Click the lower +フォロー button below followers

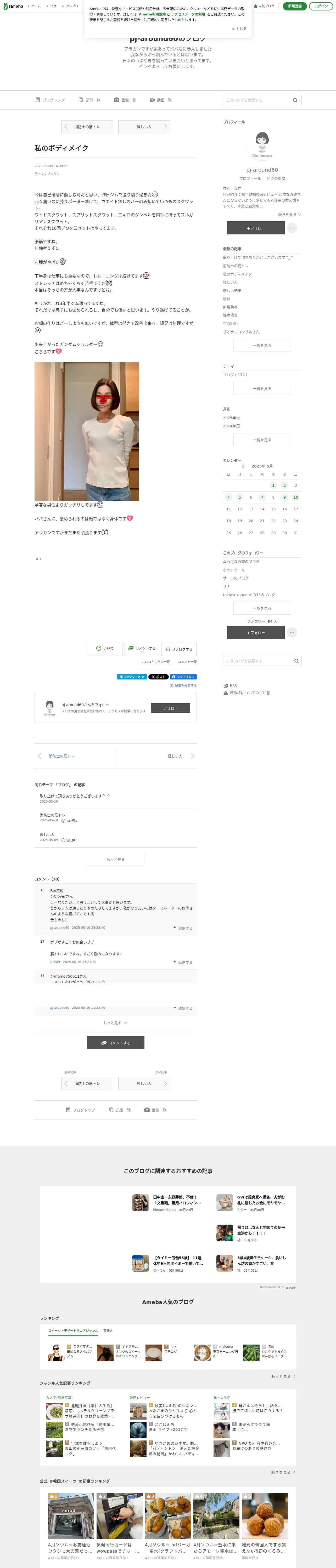[x=255, y=632]
